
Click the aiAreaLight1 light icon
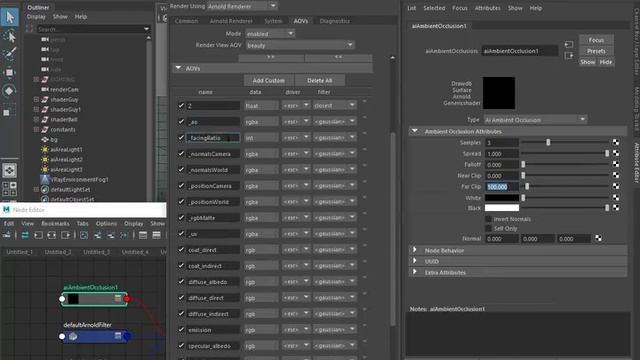[45, 150]
